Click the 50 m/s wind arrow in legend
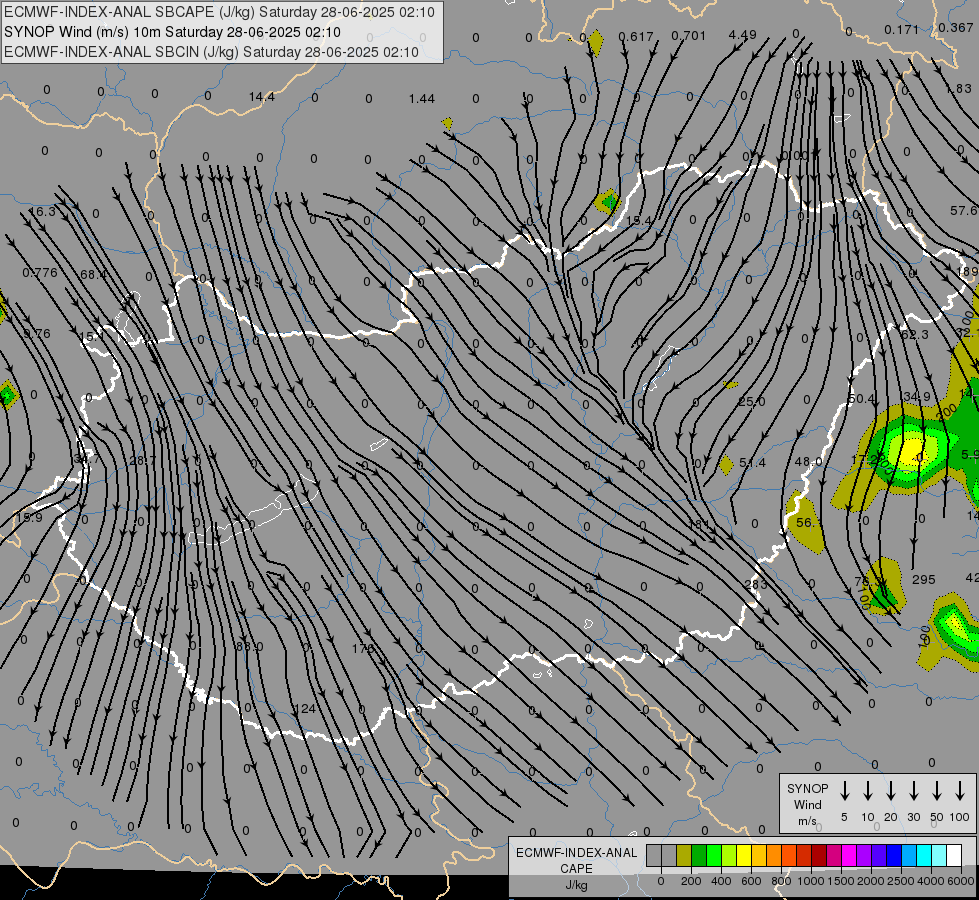 [937, 791]
